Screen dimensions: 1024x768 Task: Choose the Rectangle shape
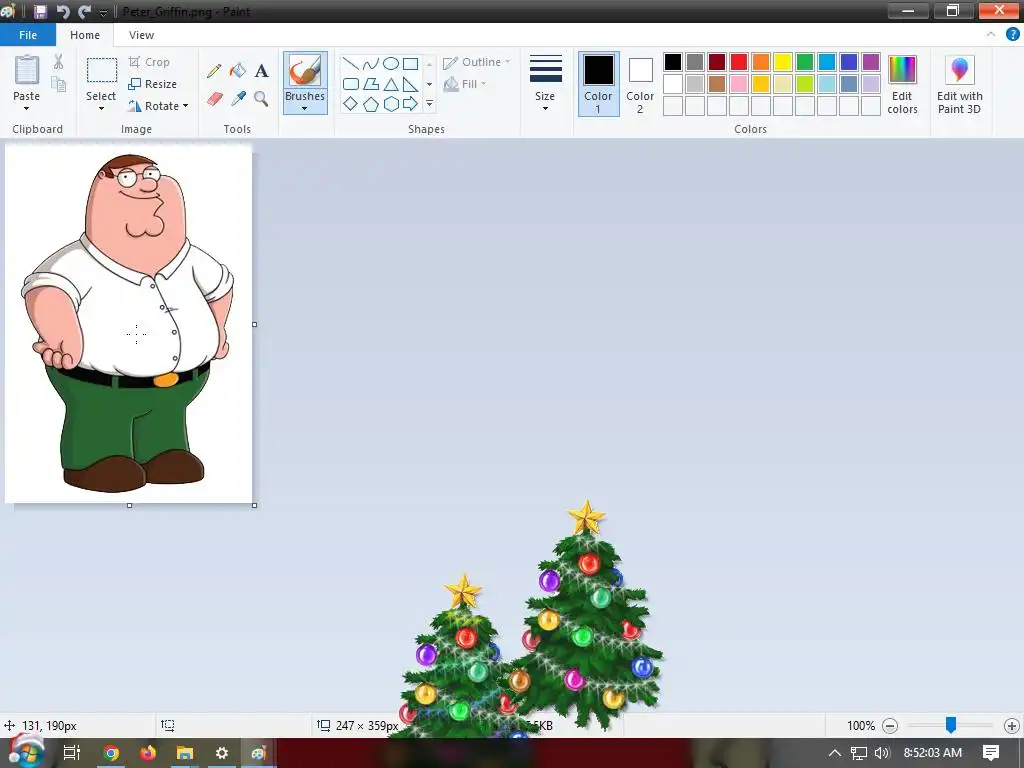[410, 64]
